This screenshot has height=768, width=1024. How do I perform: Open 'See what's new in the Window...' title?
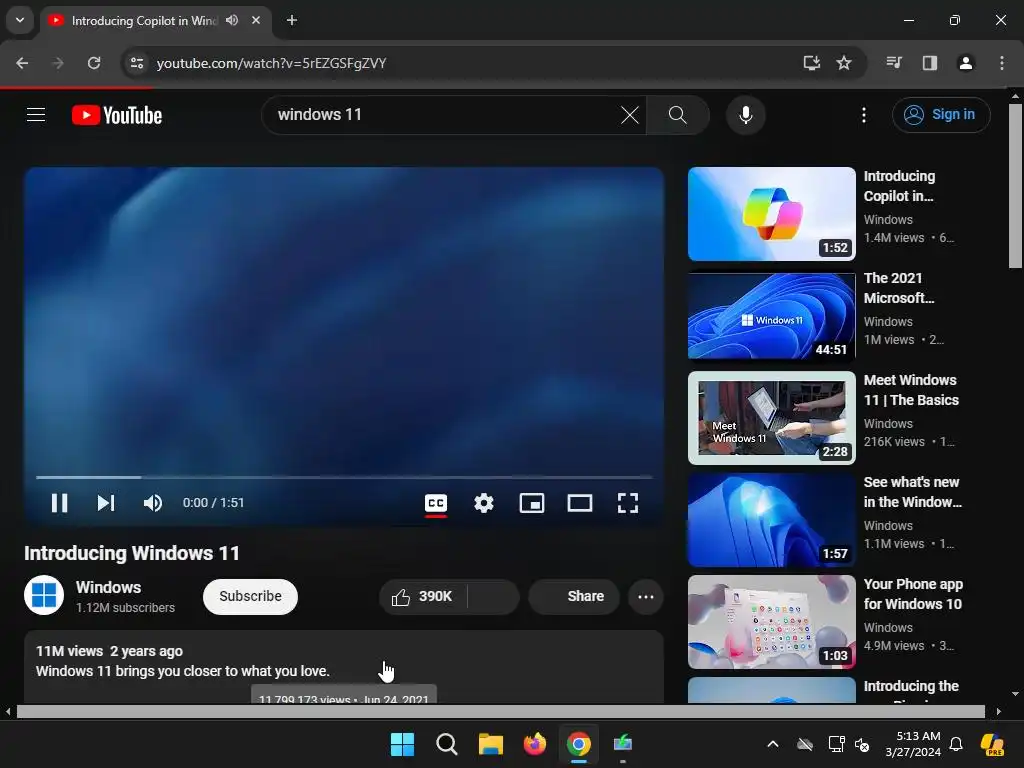[x=912, y=492]
